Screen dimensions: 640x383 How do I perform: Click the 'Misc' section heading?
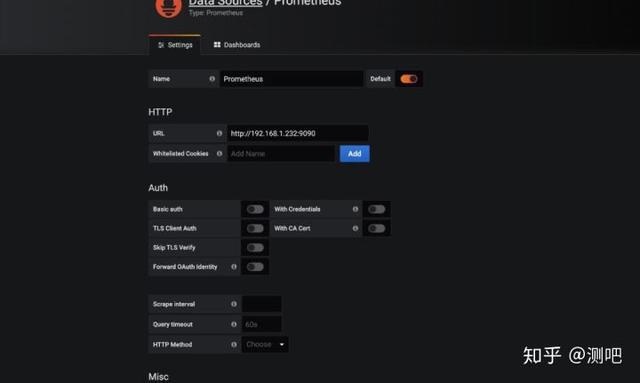(158, 376)
